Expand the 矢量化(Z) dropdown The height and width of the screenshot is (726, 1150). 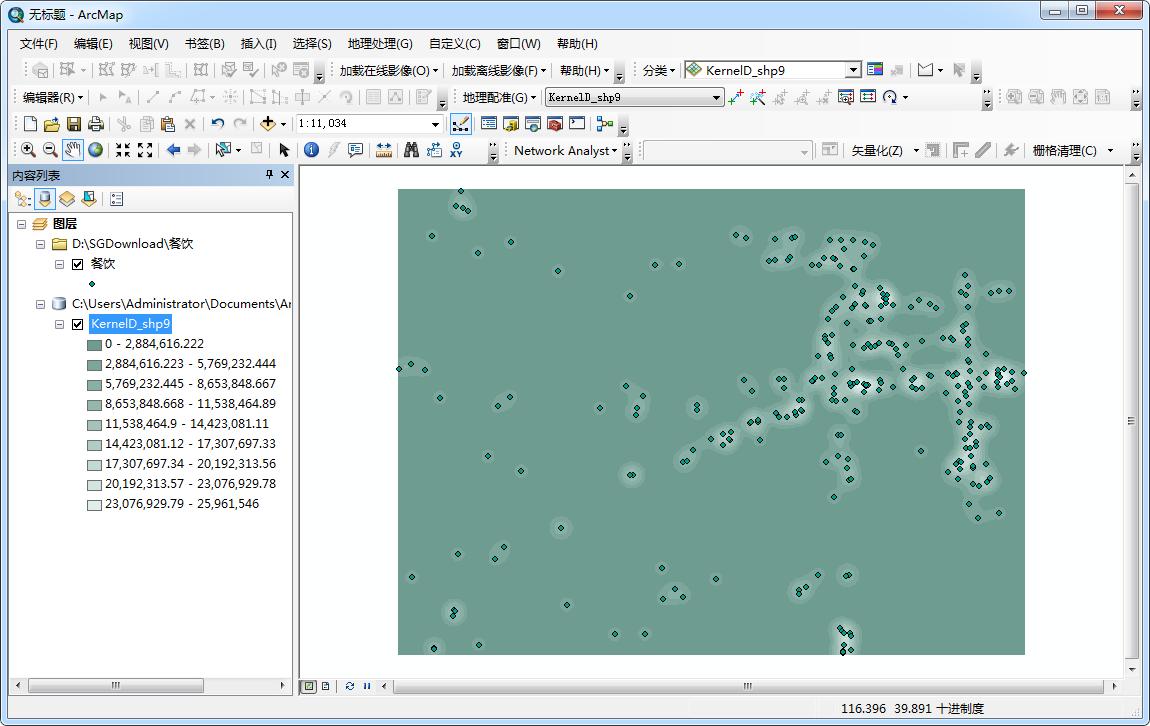[x=917, y=150]
